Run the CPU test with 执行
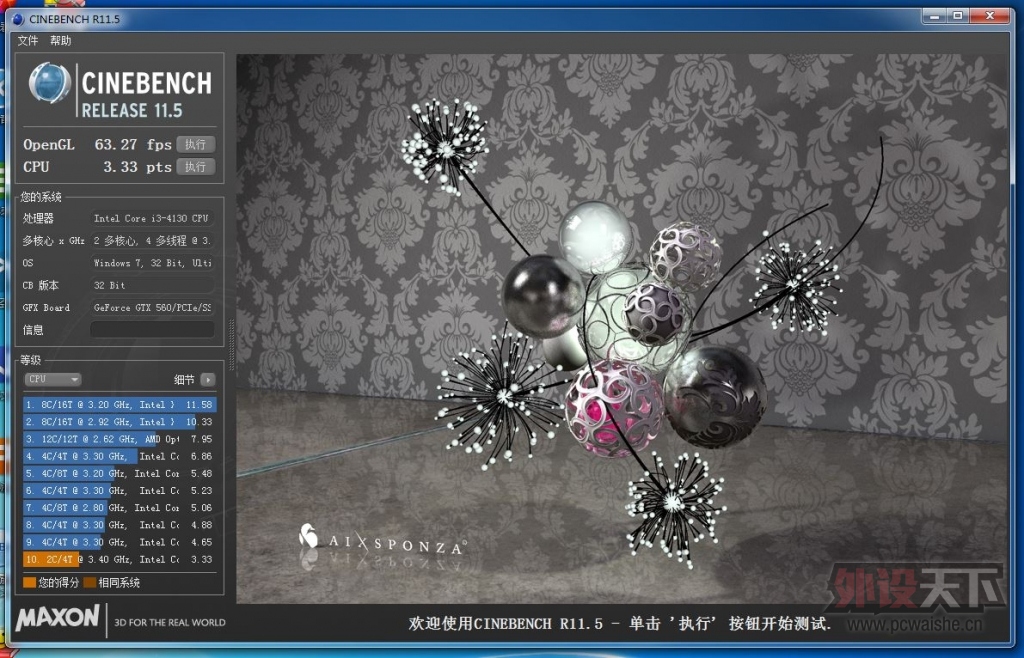The width and height of the screenshot is (1024, 658). (x=196, y=166)
